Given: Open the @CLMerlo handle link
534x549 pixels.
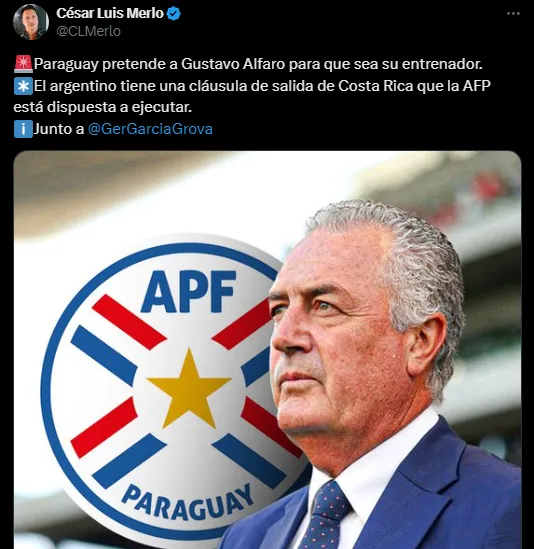Looking at the screenshot, I should point(88,32).
